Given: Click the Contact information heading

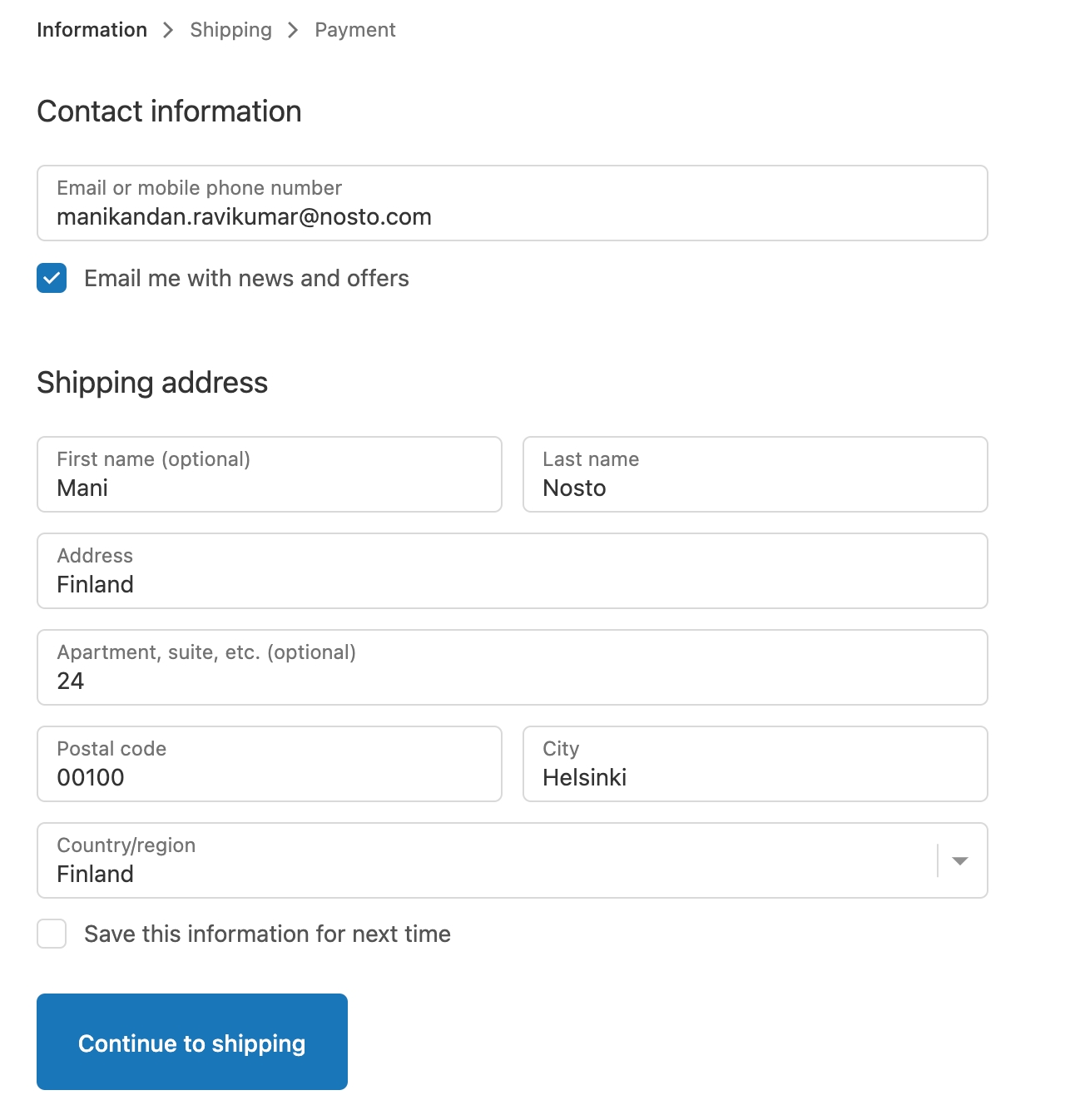Looking at the screenshot, I should tap(169, 112).
